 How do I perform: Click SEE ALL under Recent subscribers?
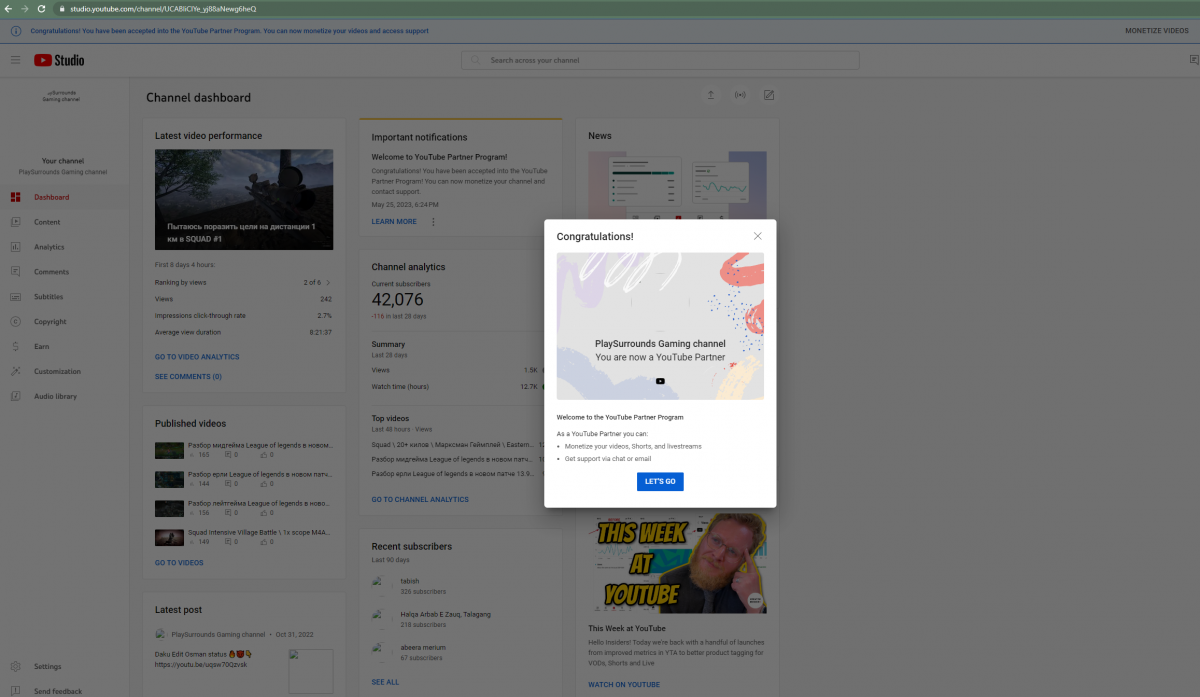pos(385,682)
